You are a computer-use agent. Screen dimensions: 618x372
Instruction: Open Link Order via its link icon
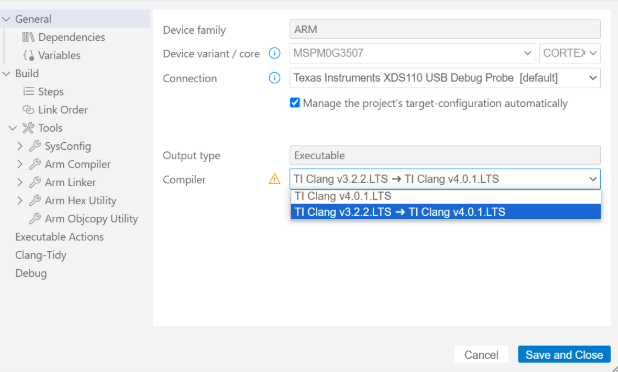point(28,110)
